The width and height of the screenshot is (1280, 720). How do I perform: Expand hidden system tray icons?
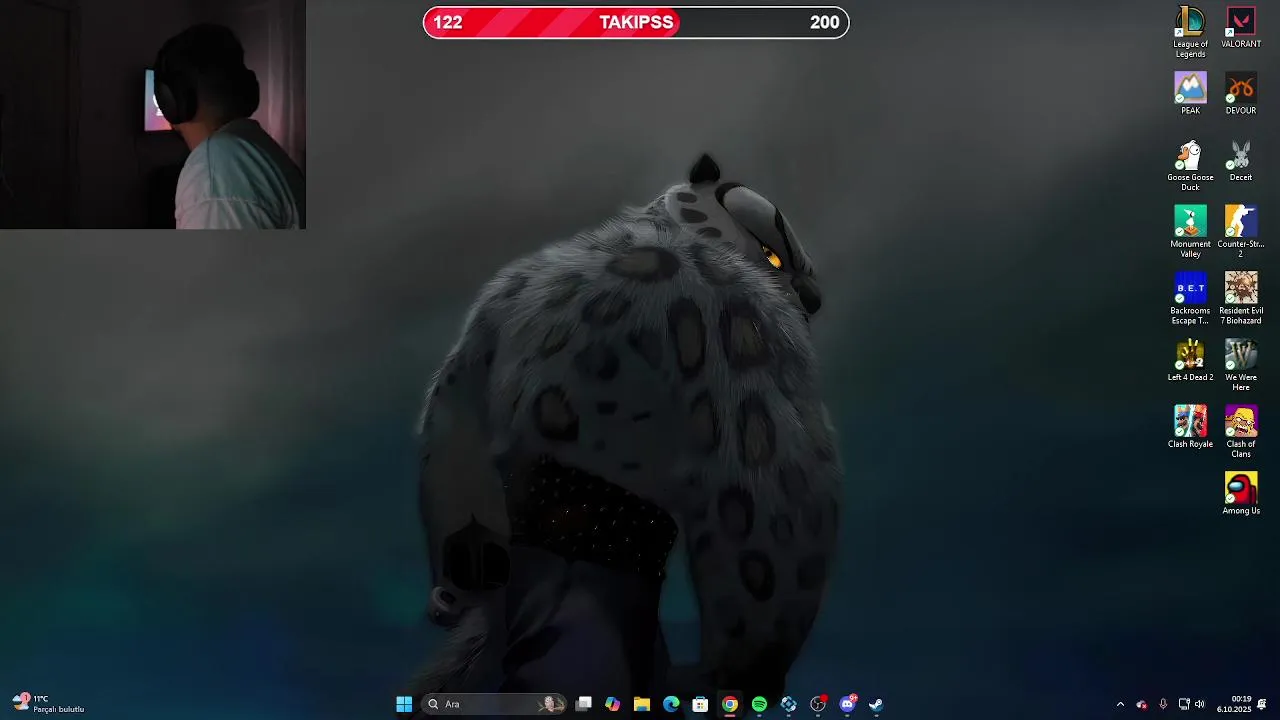[1120, 704]
